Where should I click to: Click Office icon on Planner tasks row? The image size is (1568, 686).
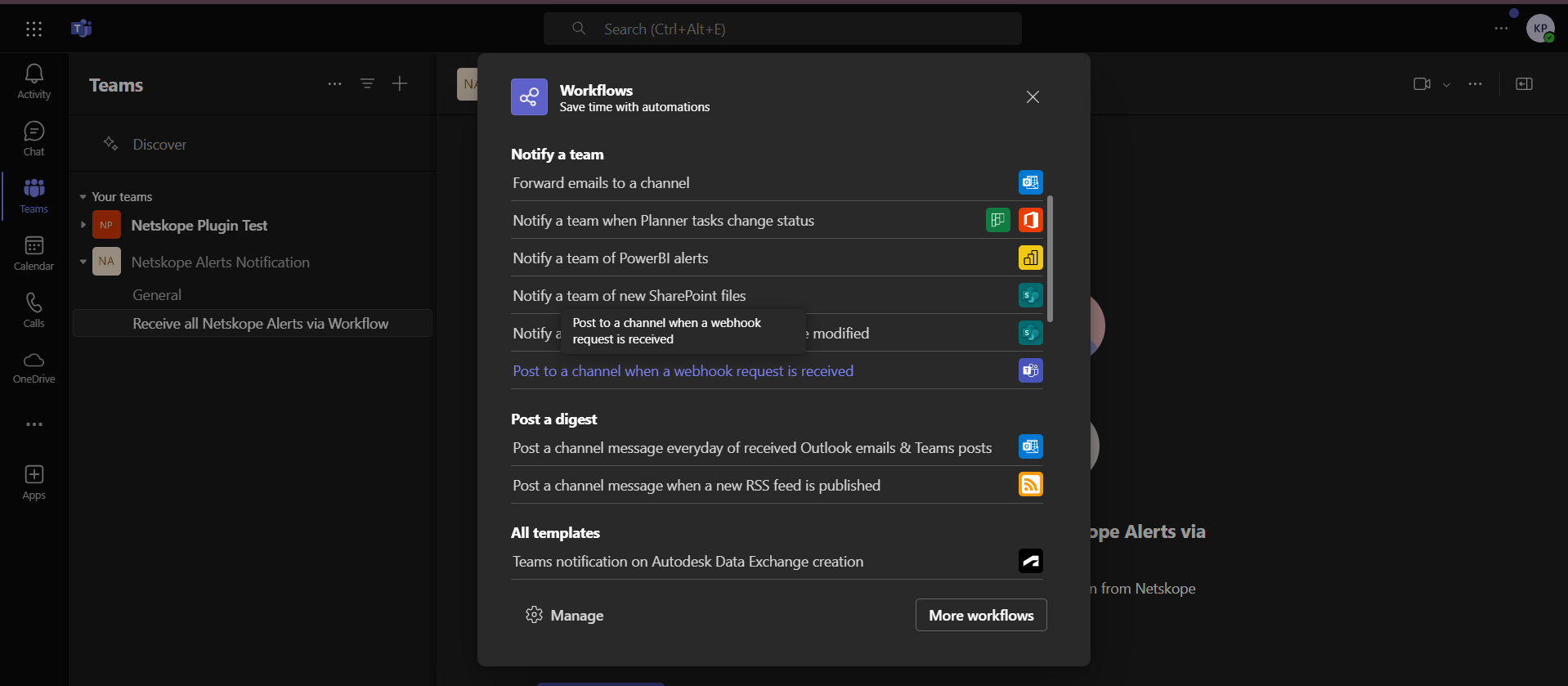[1030, 220]
